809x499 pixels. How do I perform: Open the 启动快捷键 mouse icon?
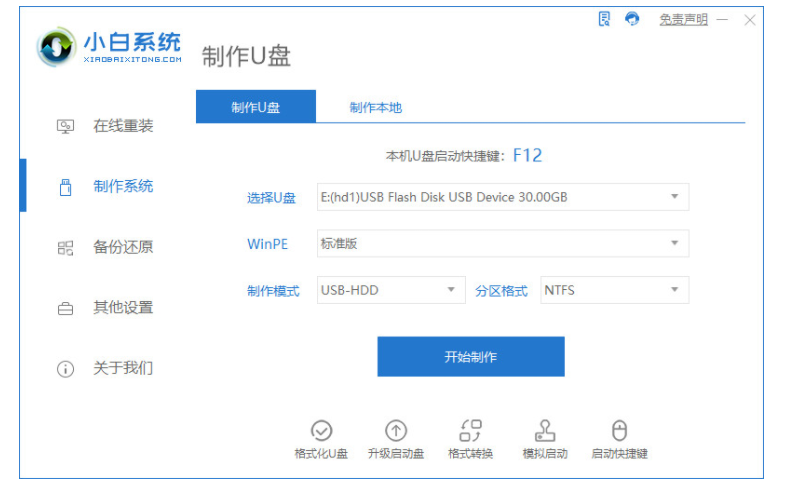619,430
